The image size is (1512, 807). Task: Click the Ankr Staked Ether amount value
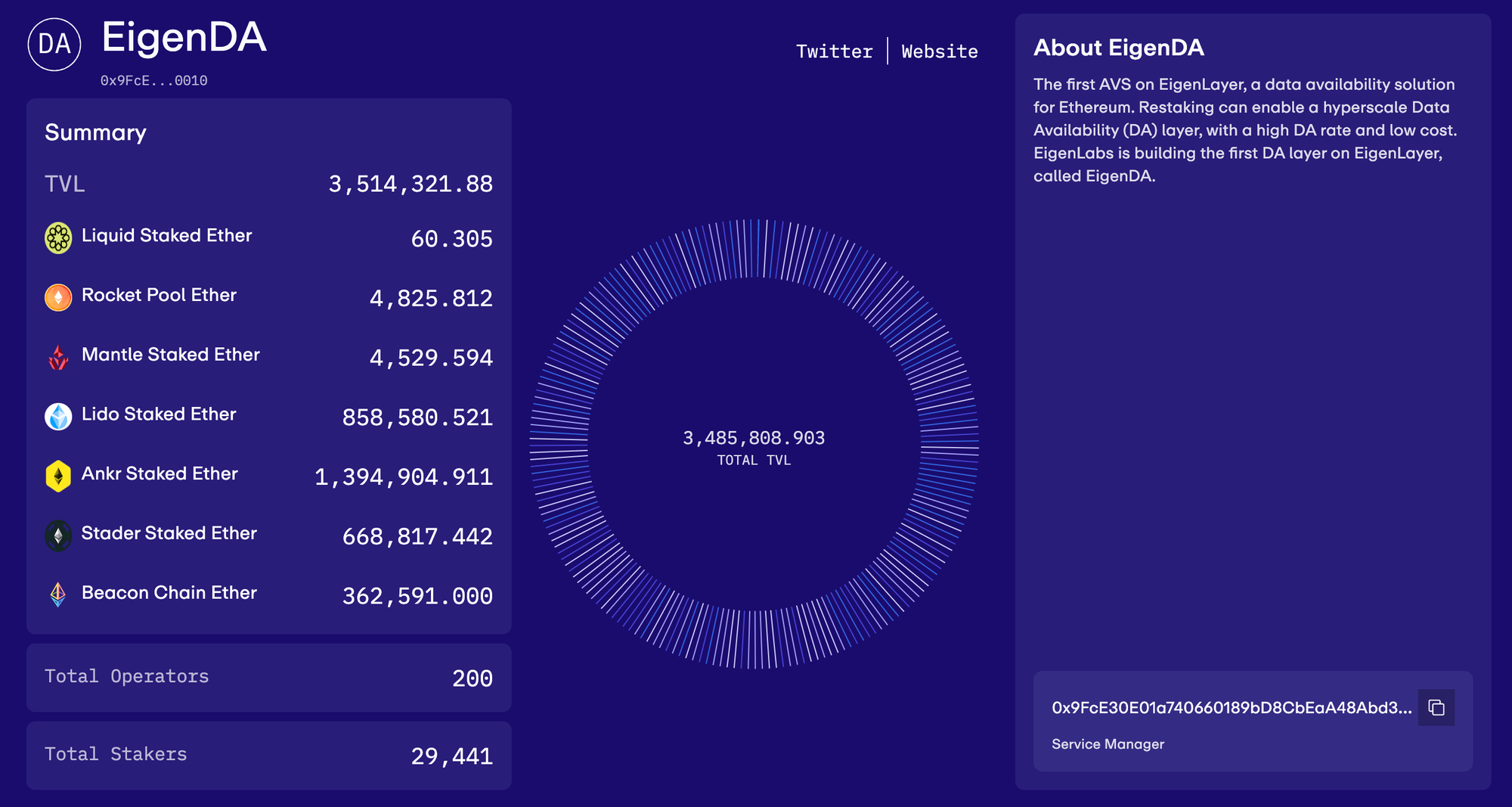click(x=403, y=477)
